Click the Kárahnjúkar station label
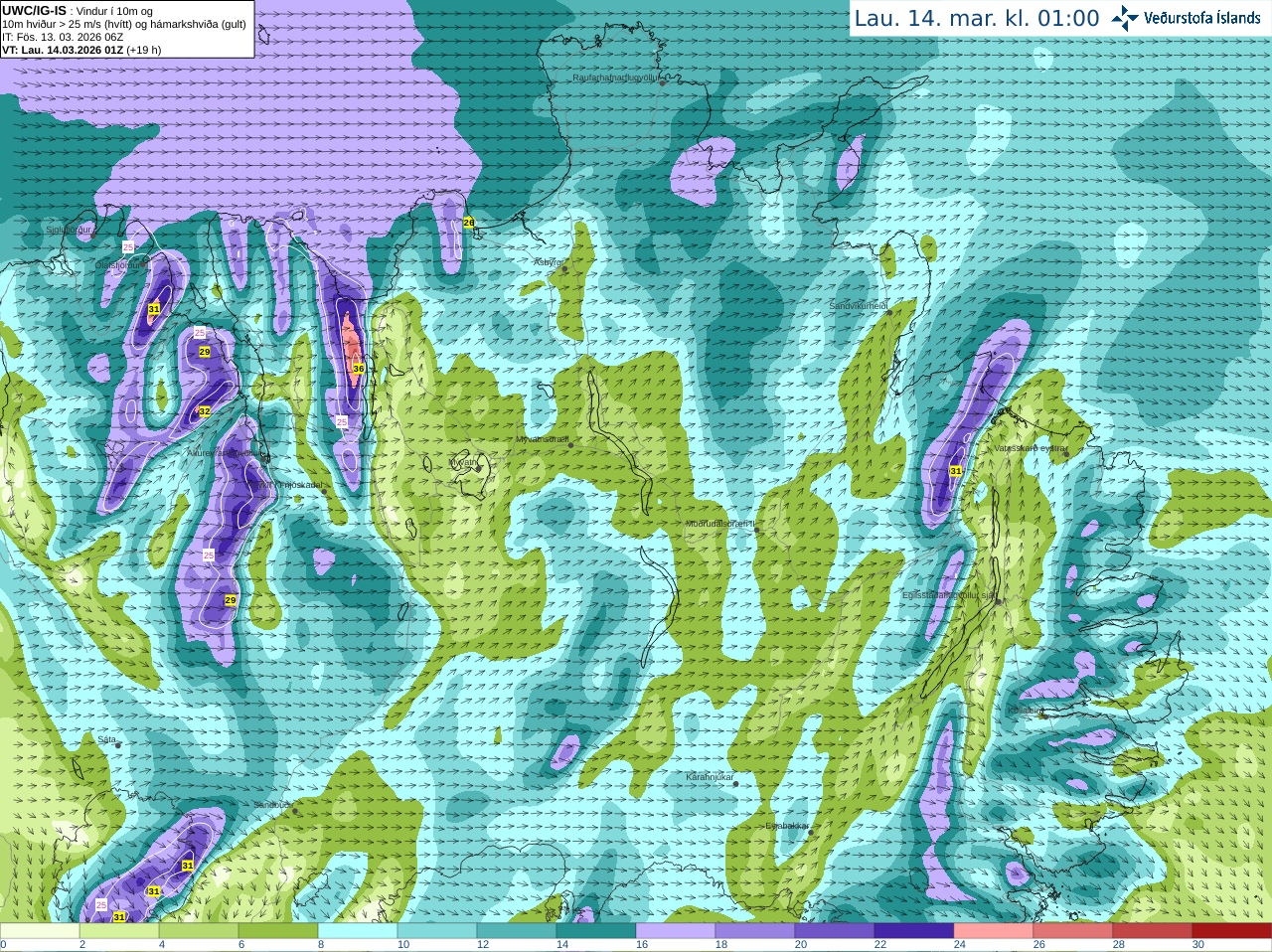Viewport: 1272px width, 952px height. [x=710, y=777]
